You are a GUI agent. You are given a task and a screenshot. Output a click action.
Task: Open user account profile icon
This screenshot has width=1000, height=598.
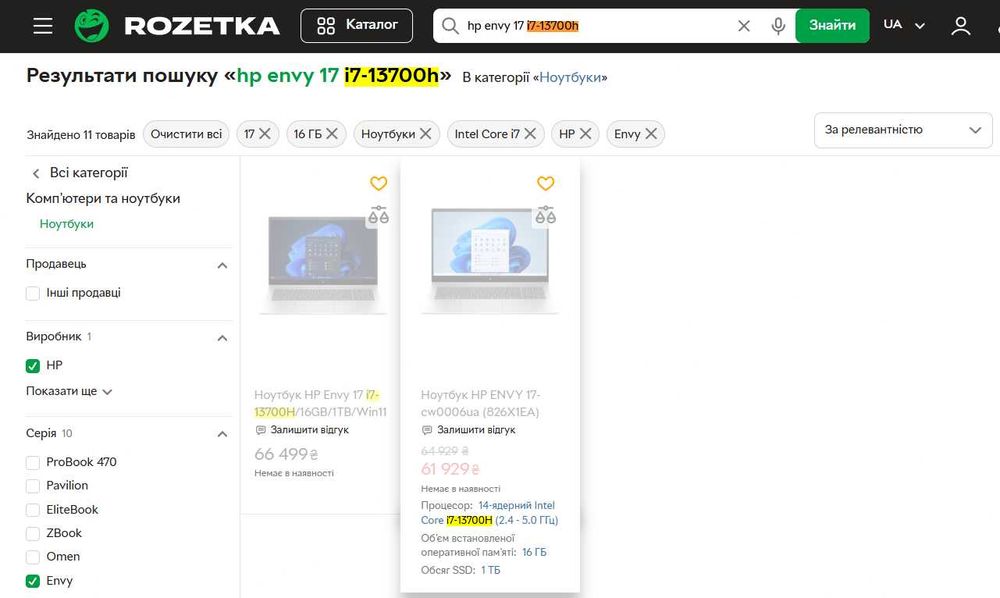tap(960, 26)
